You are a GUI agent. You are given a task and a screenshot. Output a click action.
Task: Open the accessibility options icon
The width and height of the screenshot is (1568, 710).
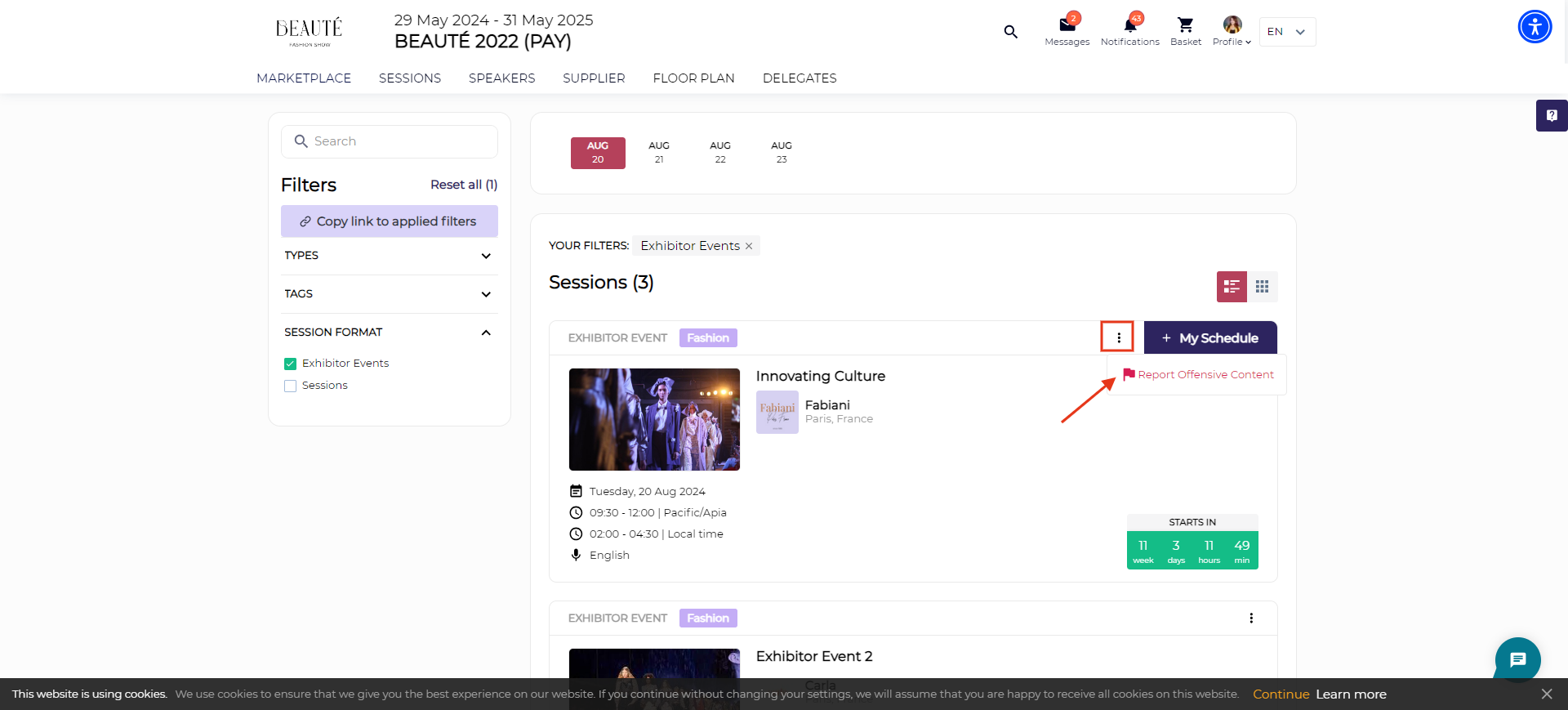point(1535,26)
